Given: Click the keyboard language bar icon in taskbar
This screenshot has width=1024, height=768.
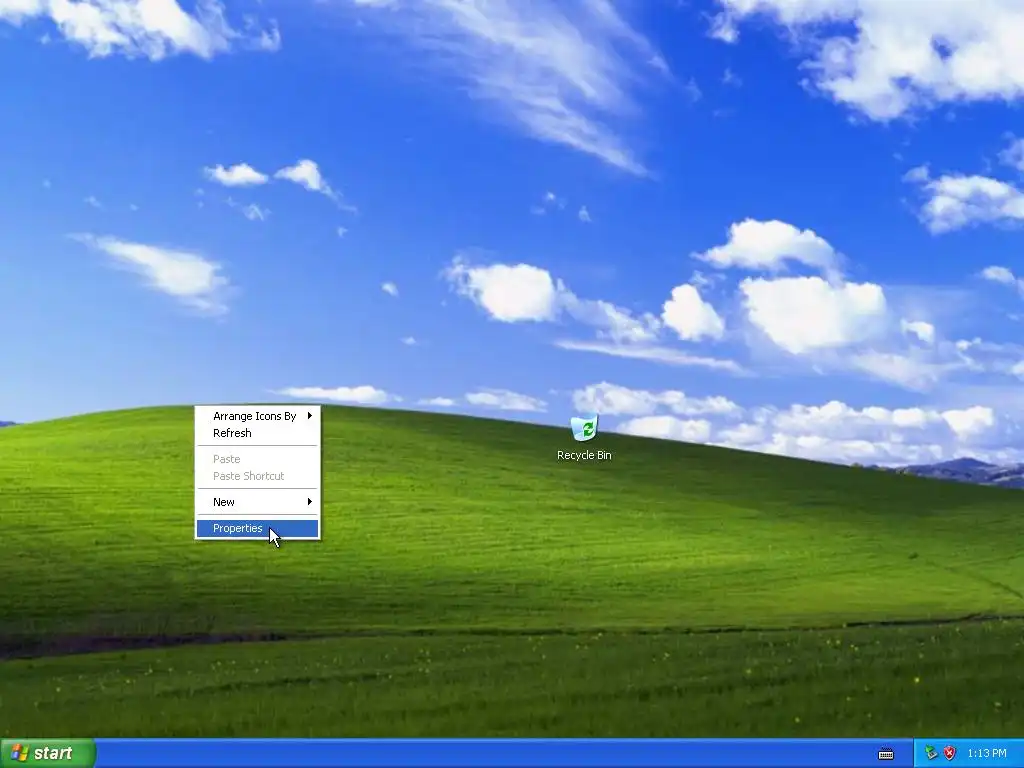Looking at the screenshot, I should 886,754.
